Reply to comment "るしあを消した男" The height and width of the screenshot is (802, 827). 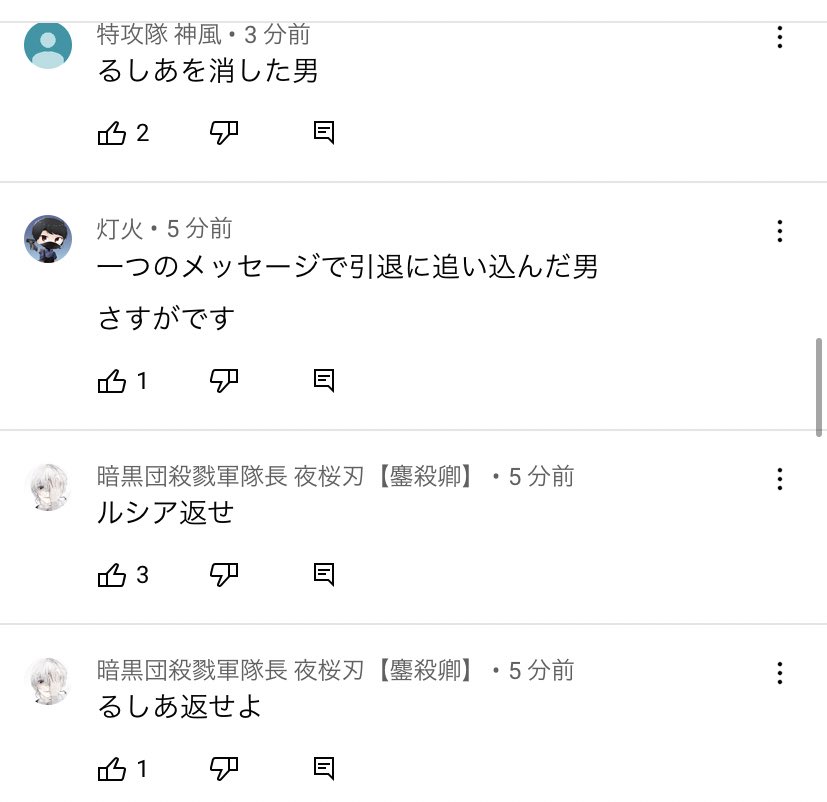coord(323,133)
